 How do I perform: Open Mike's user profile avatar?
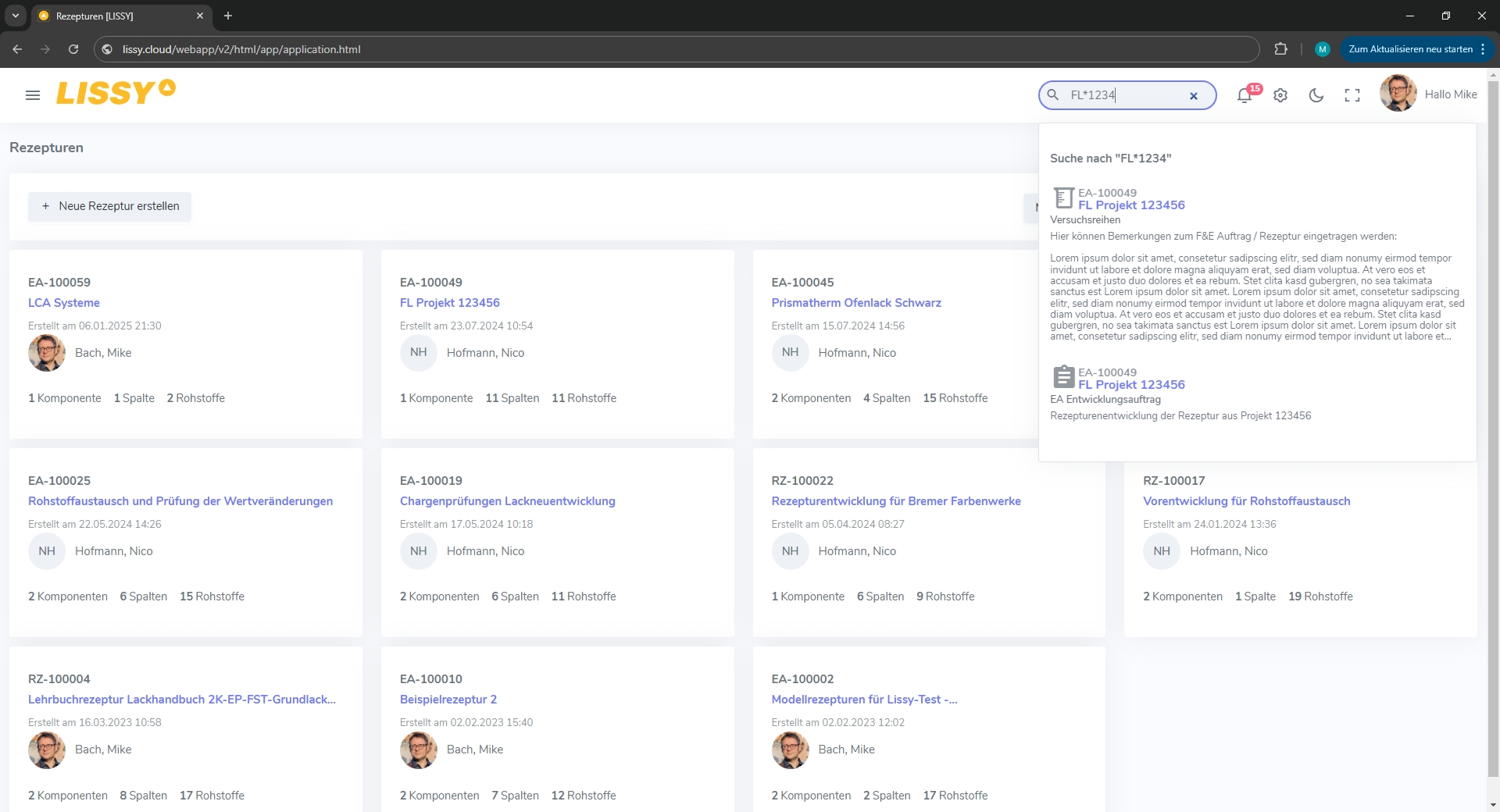(1398, 94)
